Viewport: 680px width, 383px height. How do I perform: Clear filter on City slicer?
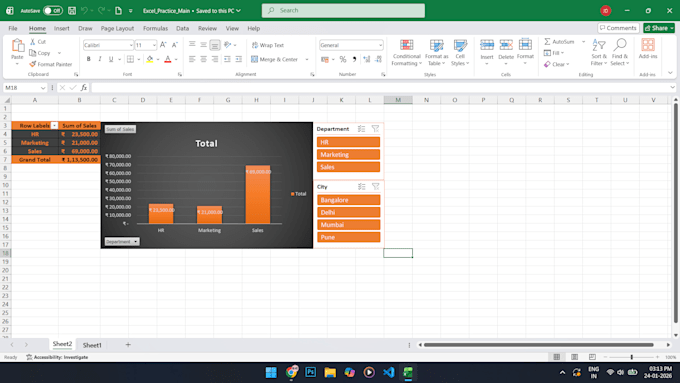click(x=376, y=187)
